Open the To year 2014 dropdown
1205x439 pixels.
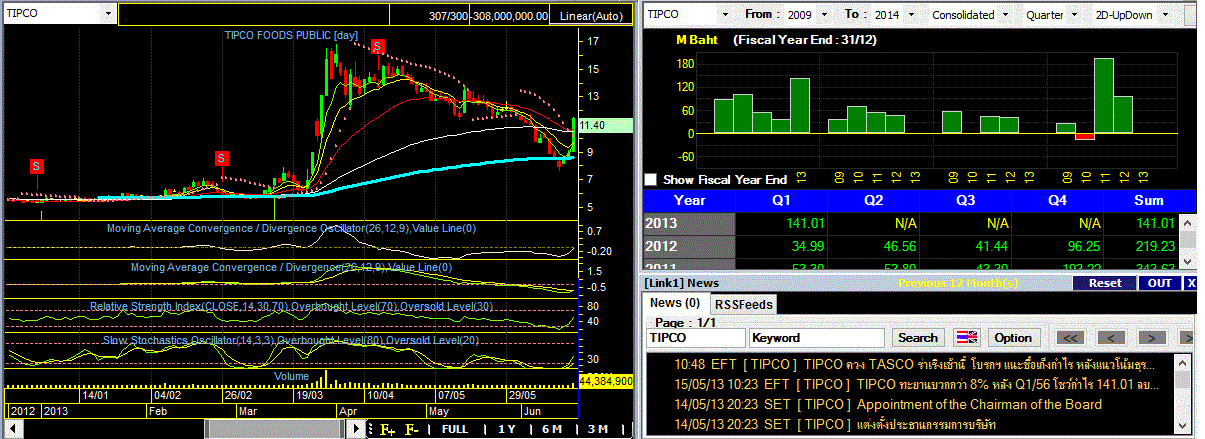pos(911,15)
